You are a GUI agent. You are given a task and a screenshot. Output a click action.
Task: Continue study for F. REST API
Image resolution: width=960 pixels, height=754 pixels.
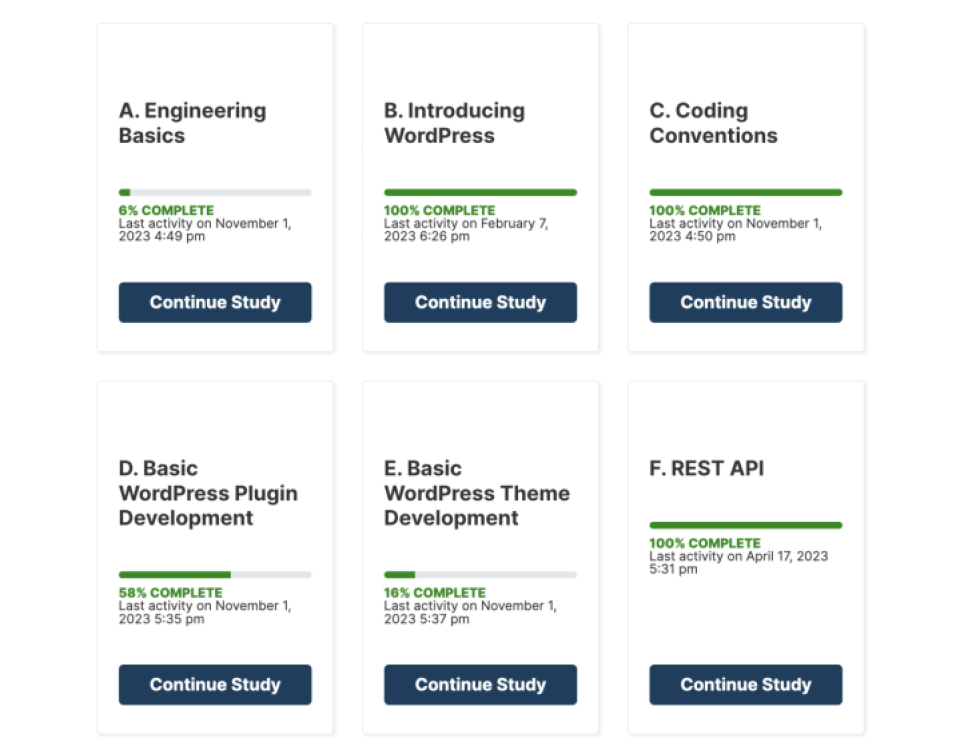[746, 684]
